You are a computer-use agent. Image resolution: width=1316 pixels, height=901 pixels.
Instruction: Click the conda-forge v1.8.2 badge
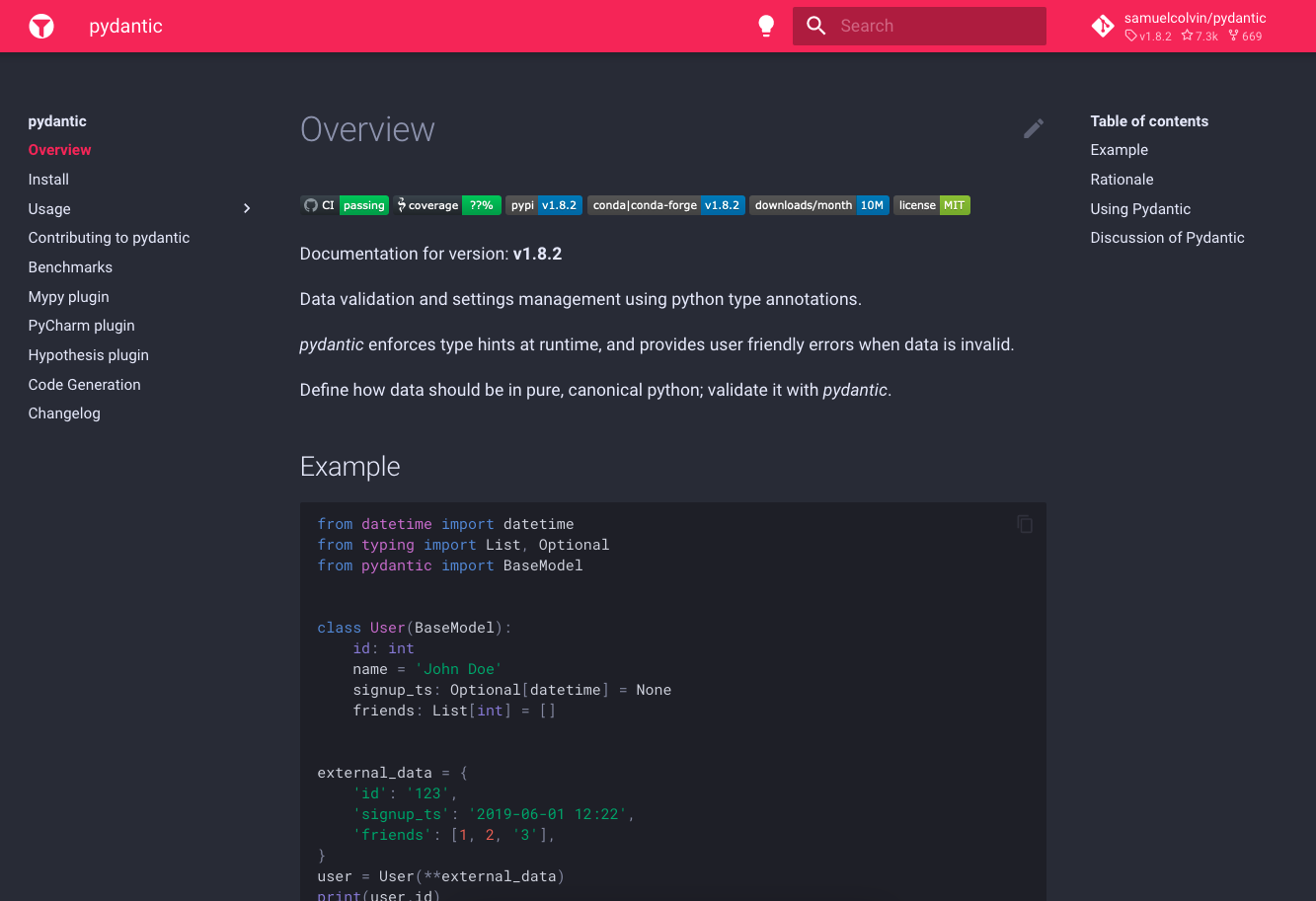[x=666, y=205]
